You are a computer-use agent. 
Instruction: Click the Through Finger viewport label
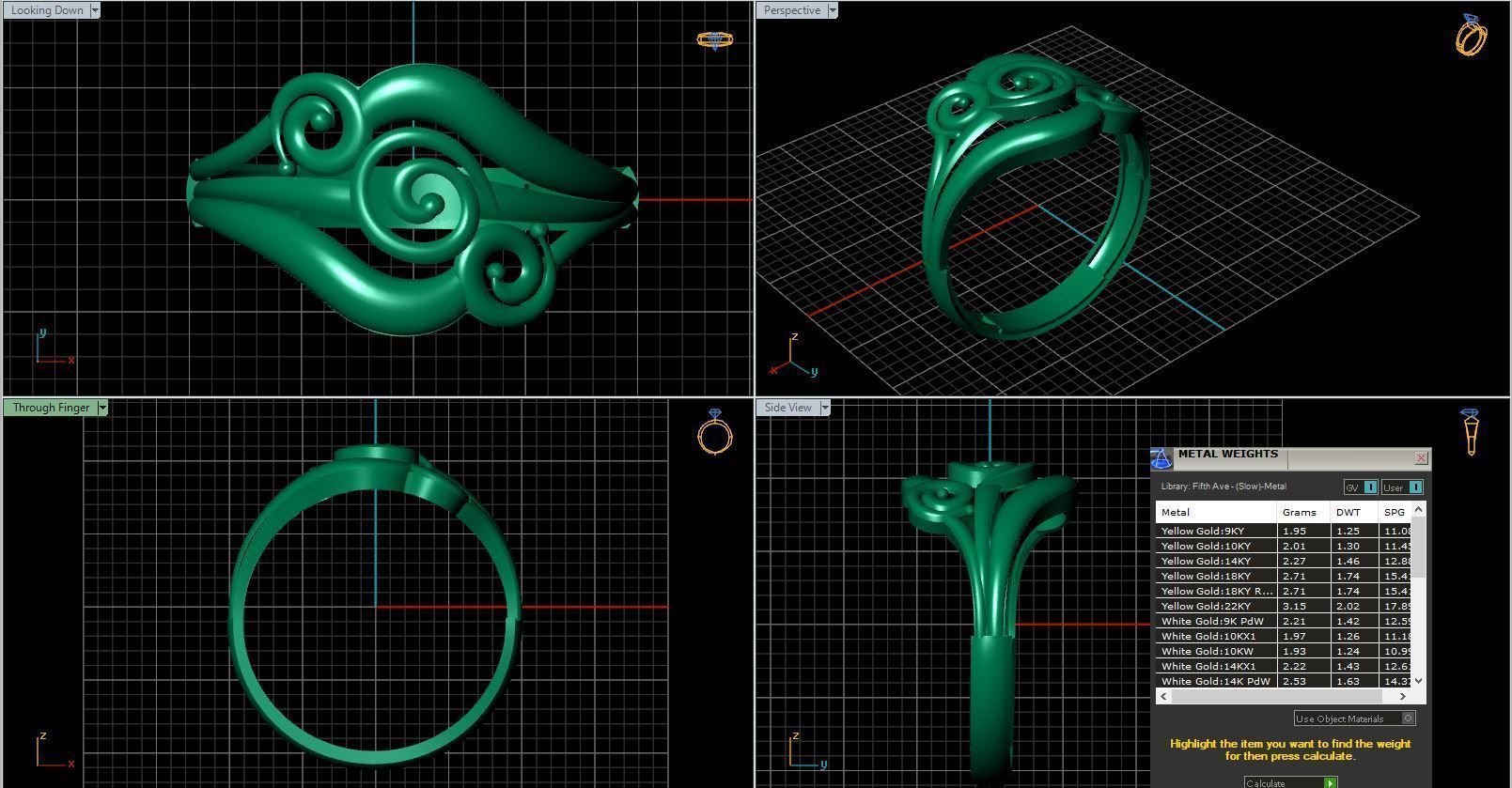pos(51,408)
